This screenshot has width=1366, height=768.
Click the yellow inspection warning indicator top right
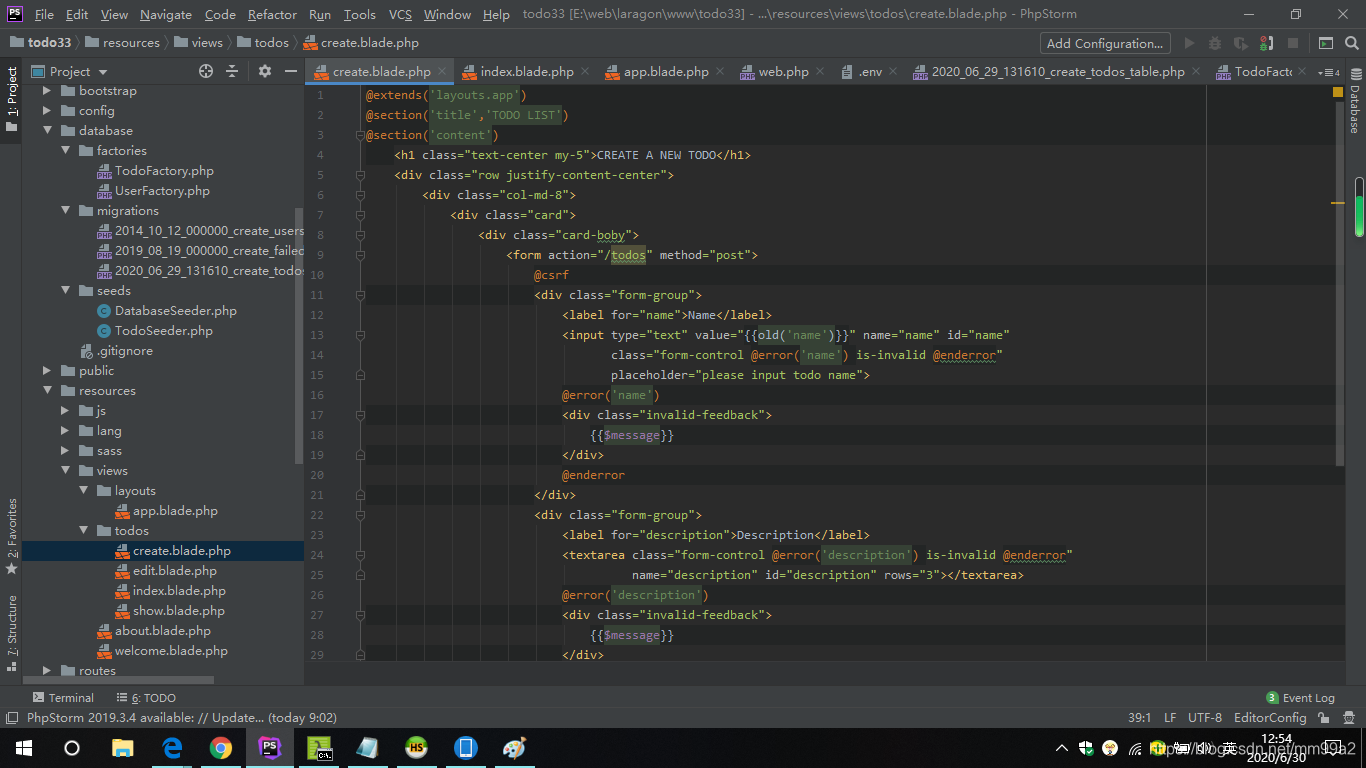coord(1338,92)
